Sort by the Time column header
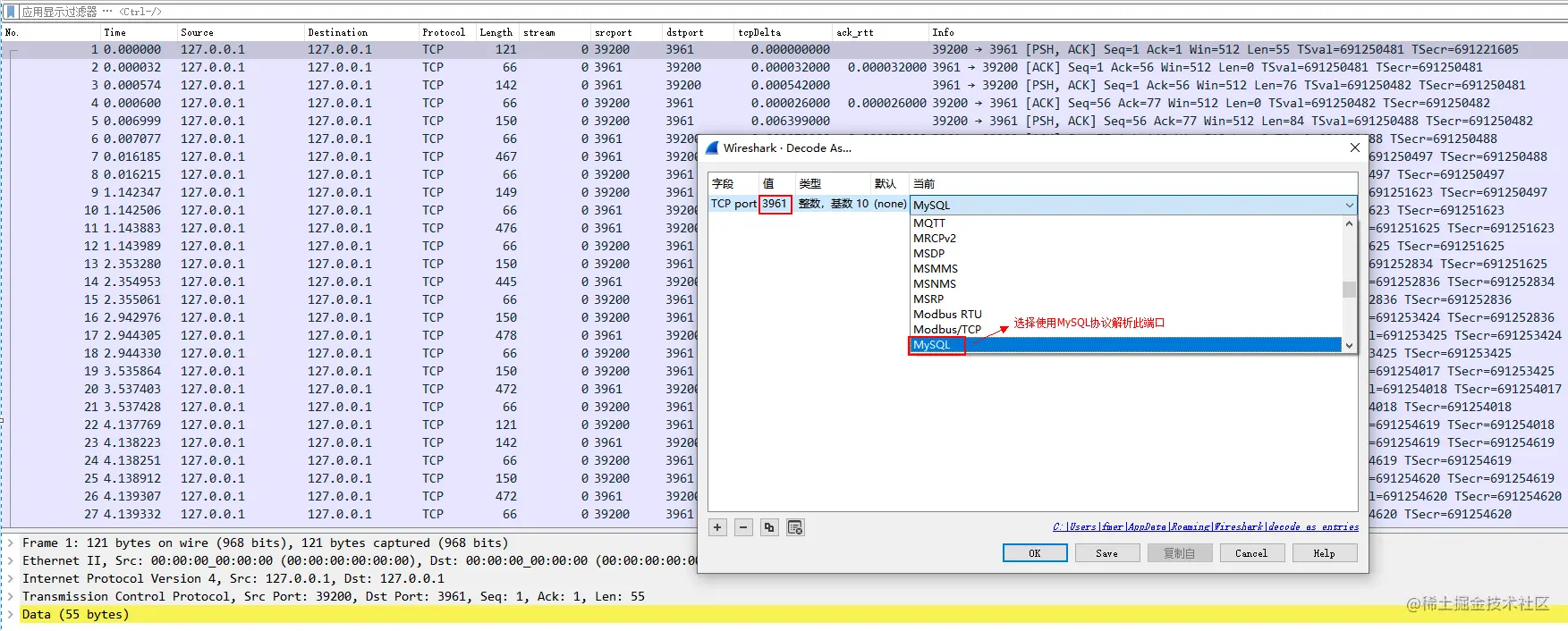The image size is (1568, 631). click(x=138, y=32)
